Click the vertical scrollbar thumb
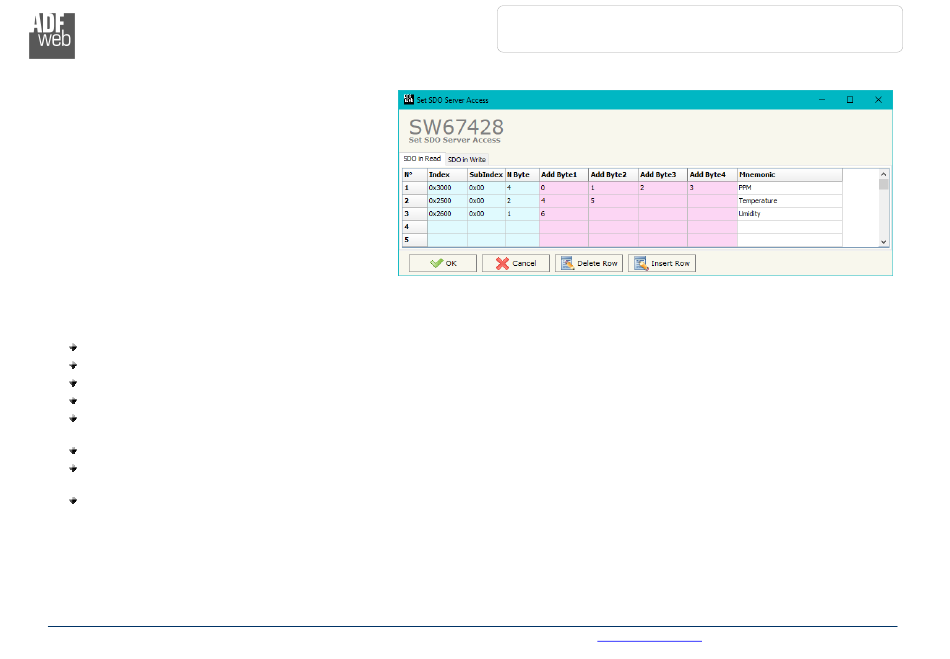The height and width of the screenshot is (659, 950). coord(884,184)
